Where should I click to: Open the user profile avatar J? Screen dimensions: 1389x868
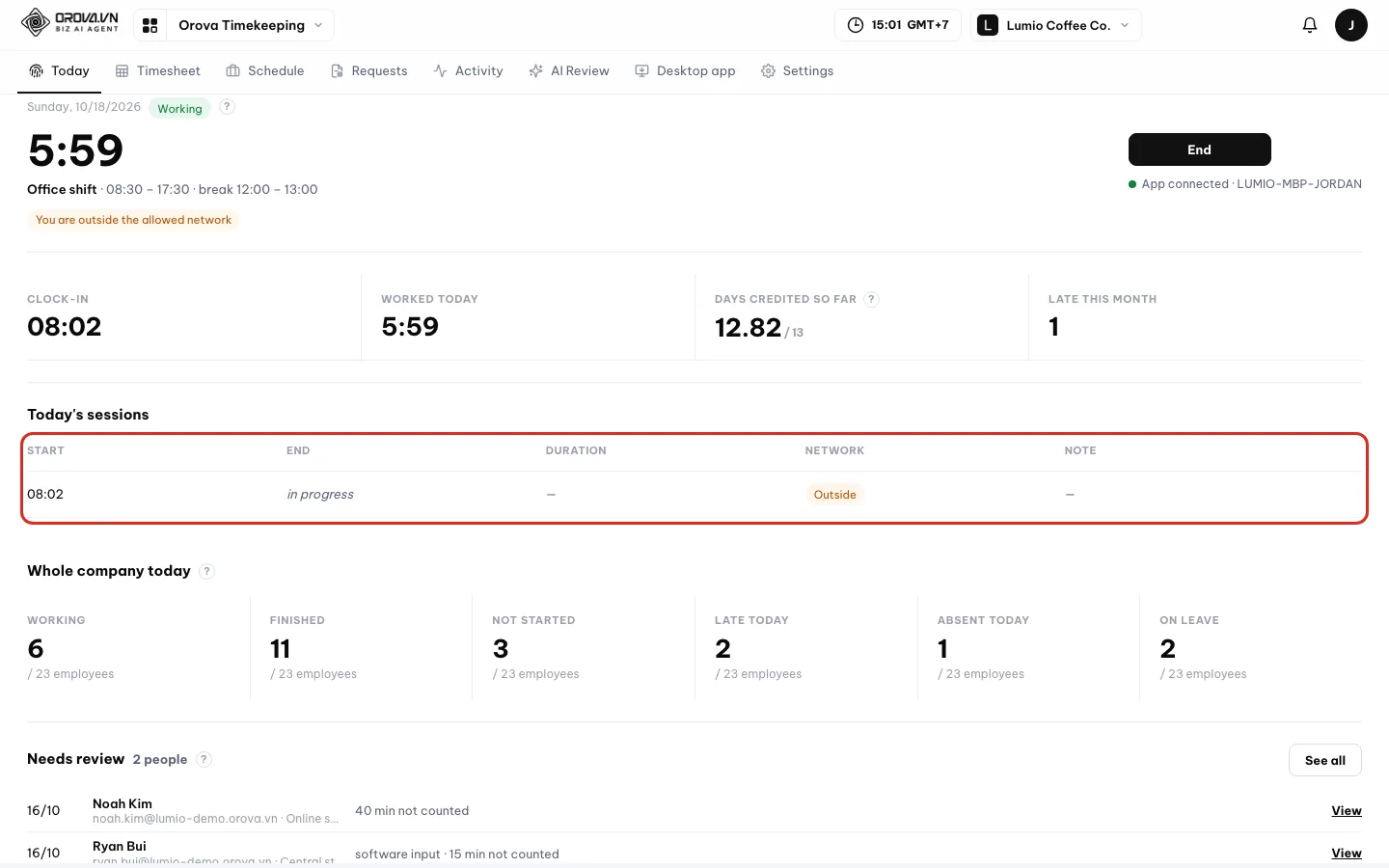coord(1350,25)
